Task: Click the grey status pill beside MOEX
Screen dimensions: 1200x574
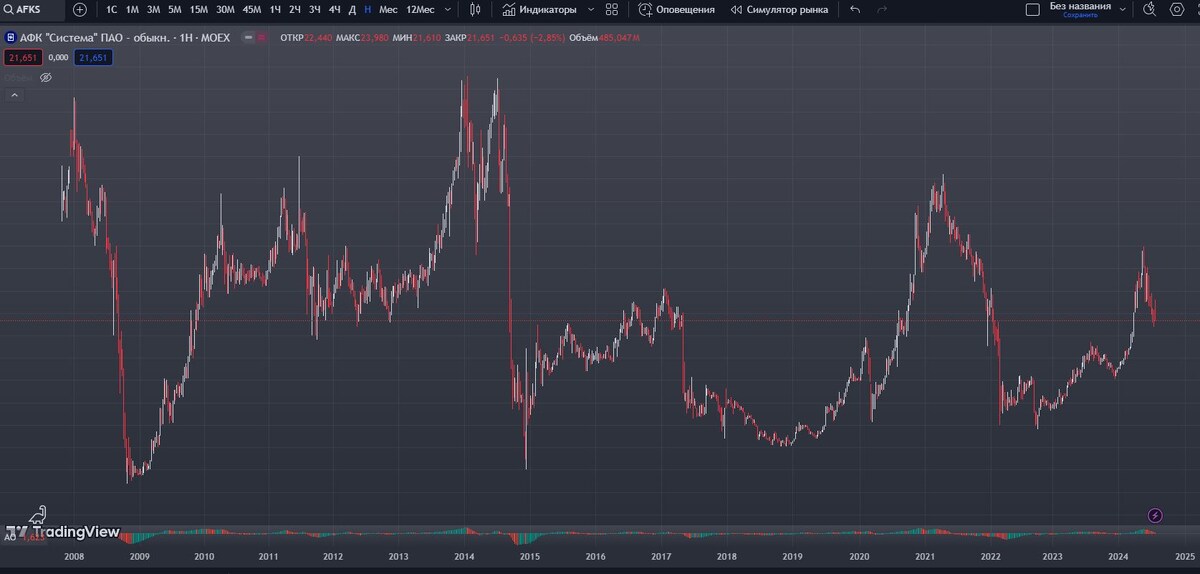Action: (248, 37)
